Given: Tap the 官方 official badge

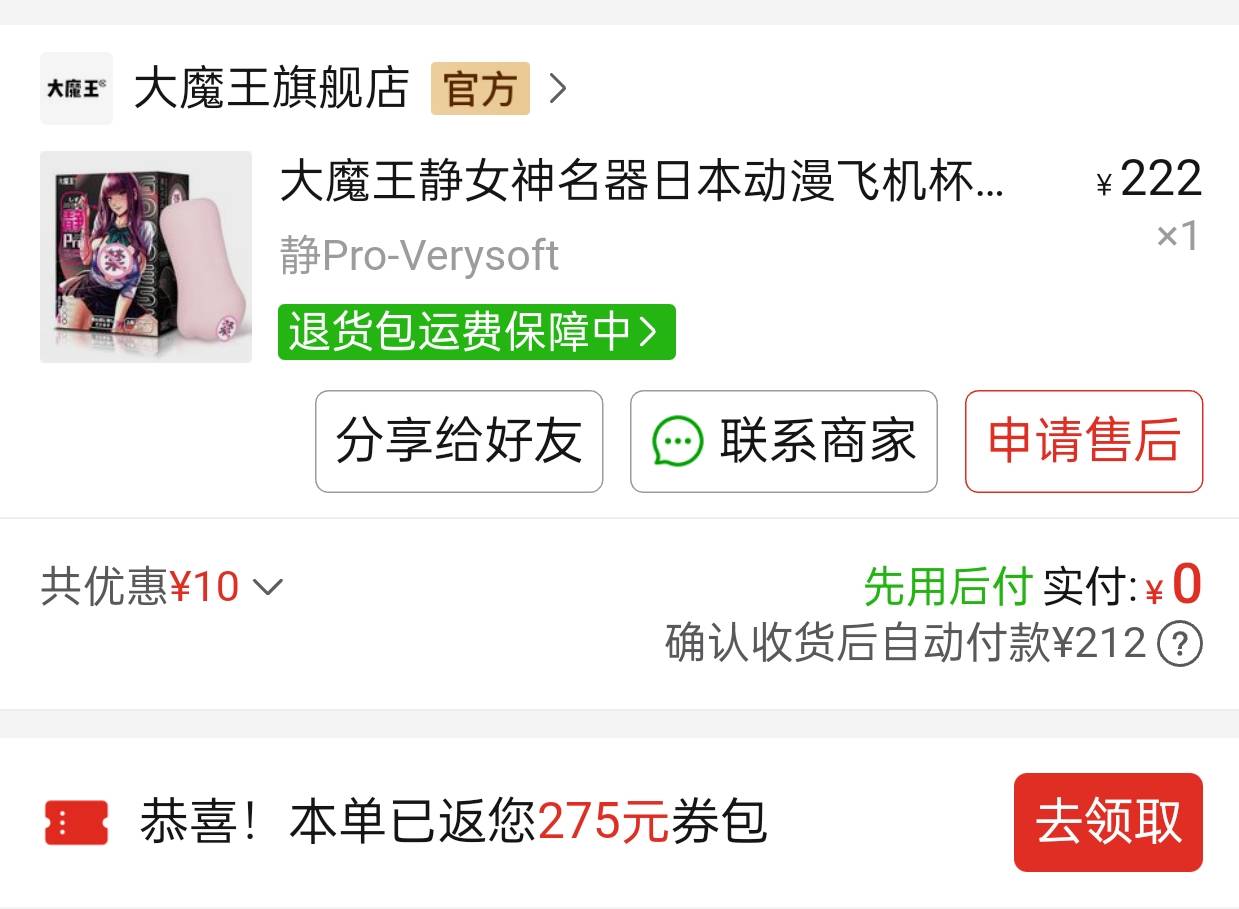Looking at the screenshot, I should (480, 89).
